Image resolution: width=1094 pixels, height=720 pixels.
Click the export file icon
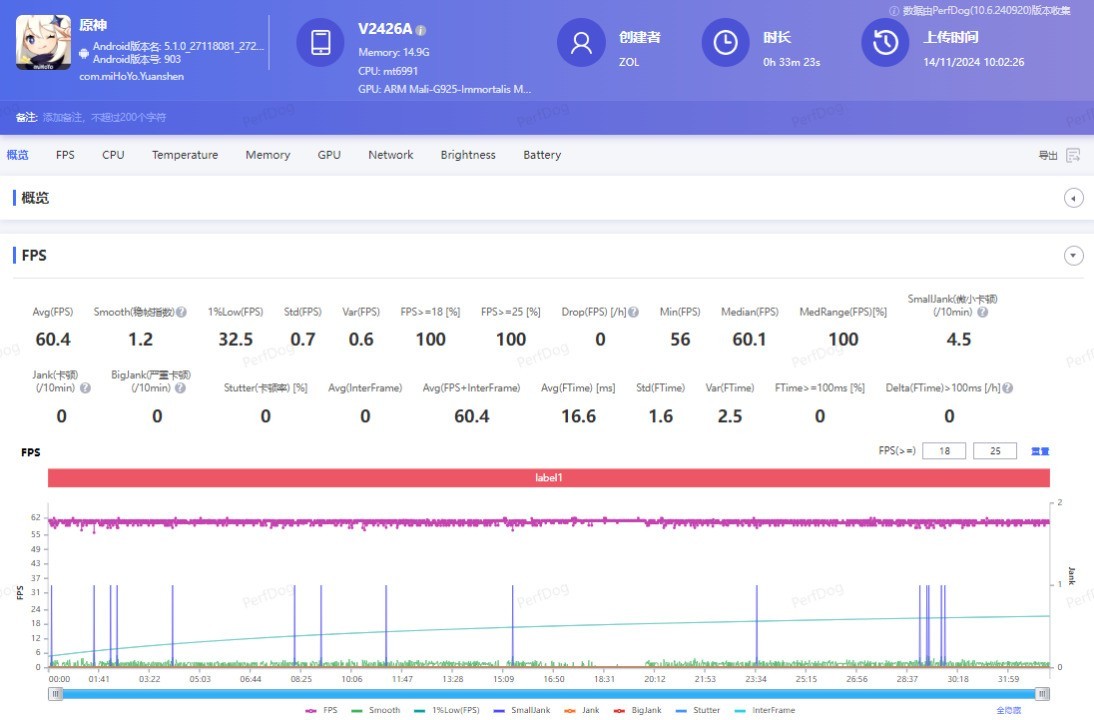pyautogui.click(x=1073, y=155)
